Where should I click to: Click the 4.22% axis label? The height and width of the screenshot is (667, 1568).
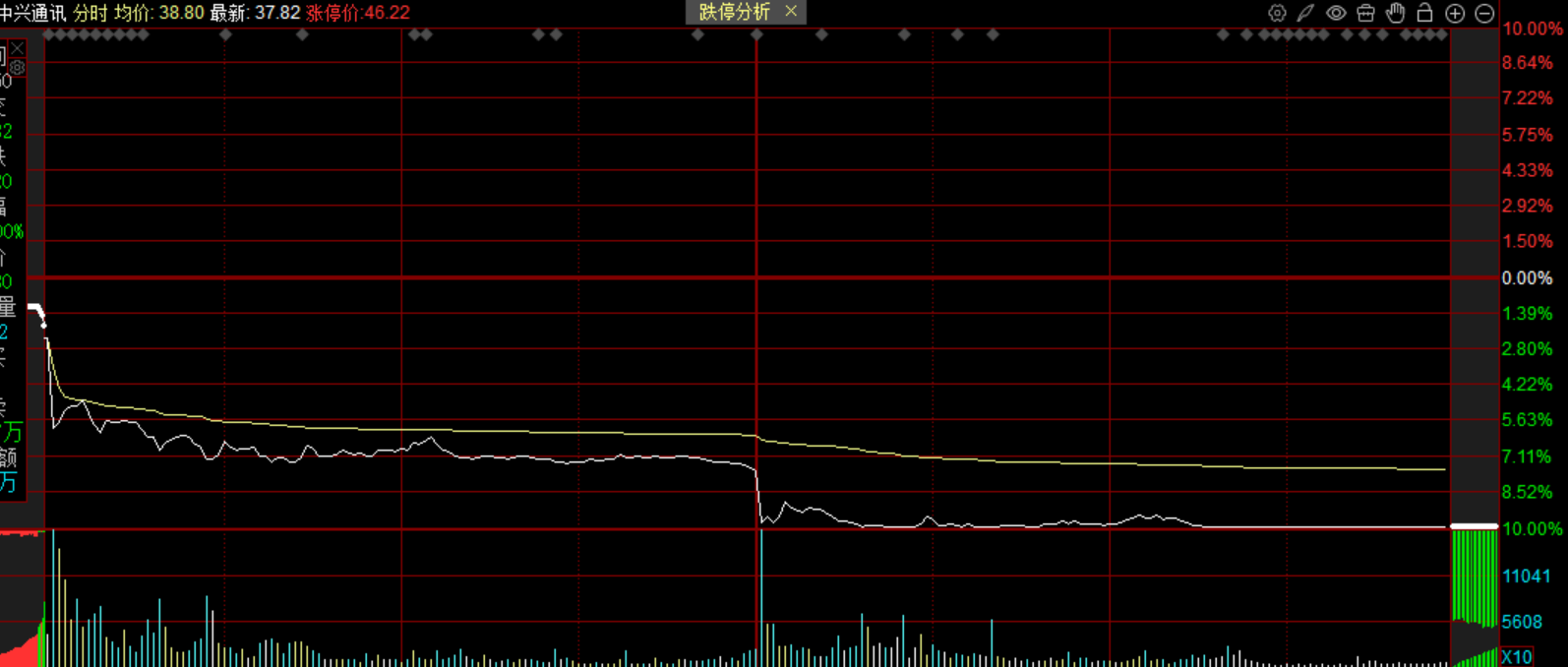(1527, 385)
